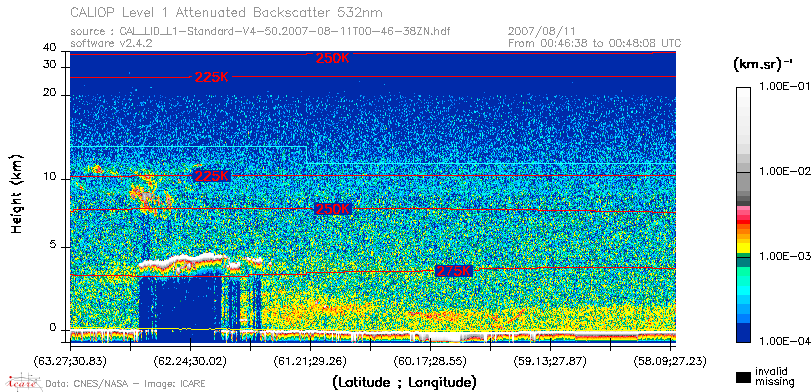Click the (km.sr)-1 units label
The width and height of the screenshot is (811, 392).
pyautogui.click(x=763, y=65)
